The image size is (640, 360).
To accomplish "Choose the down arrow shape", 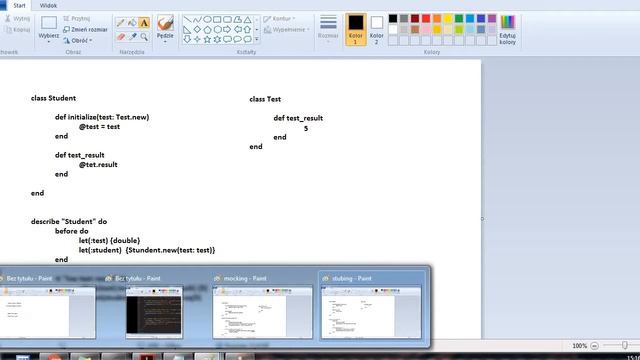I will pyautogui.click(x=187, y=39).
